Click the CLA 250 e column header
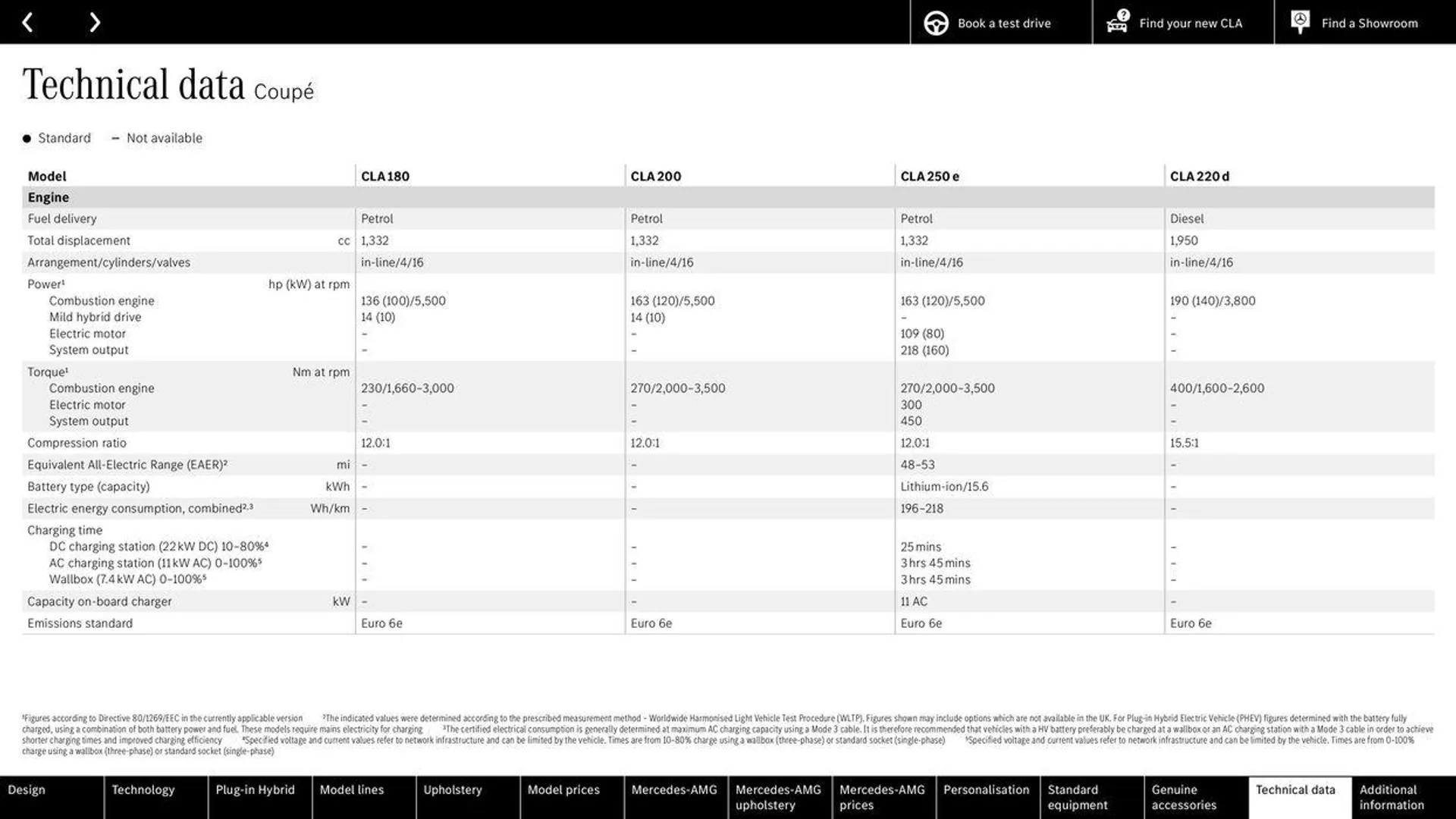The height and width of the screenshot is (819, 1456). pyautogui.click(x=930, y=176)
